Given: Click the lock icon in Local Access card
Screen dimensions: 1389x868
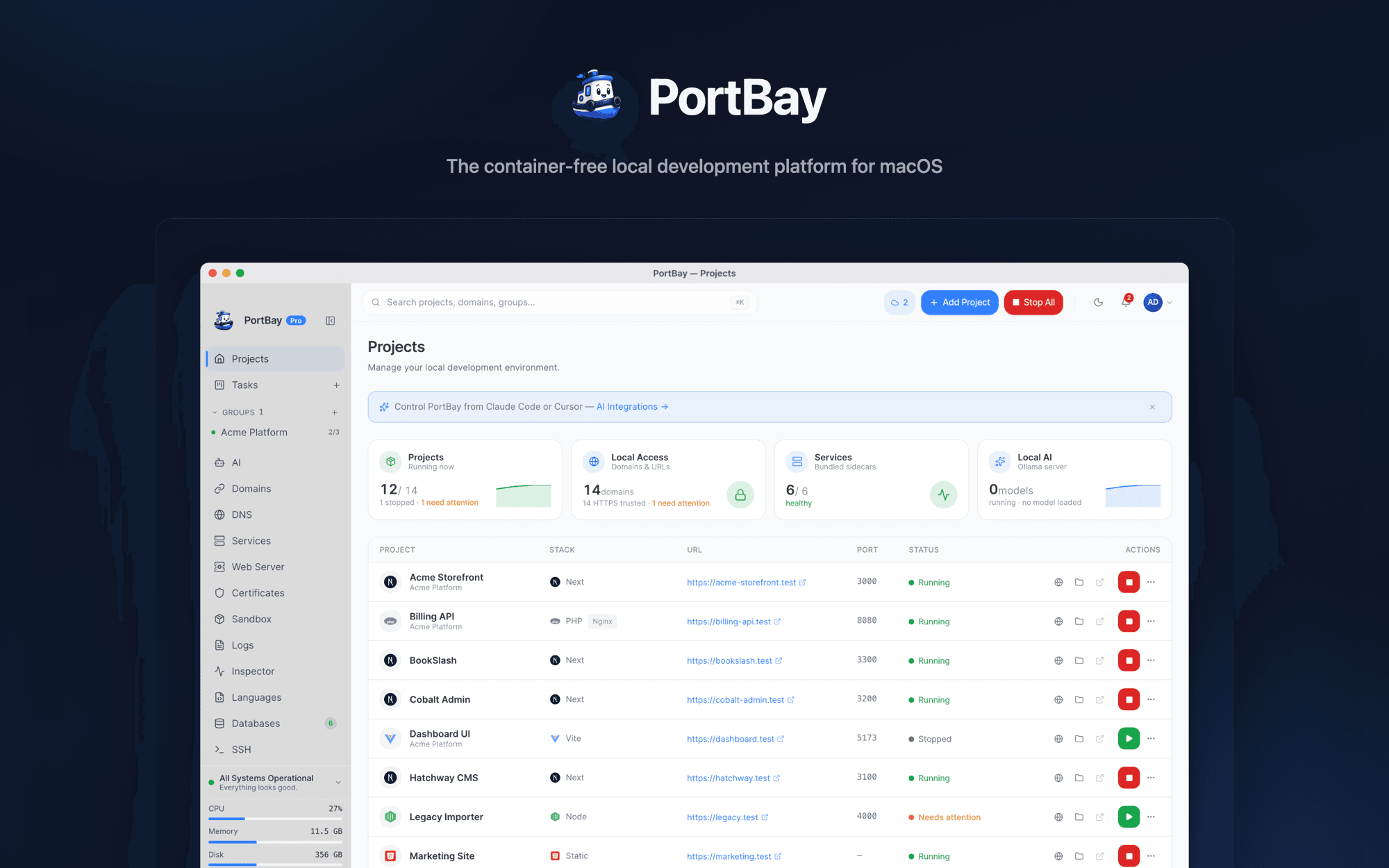Looking at the screenshot, I should [740, 494].
